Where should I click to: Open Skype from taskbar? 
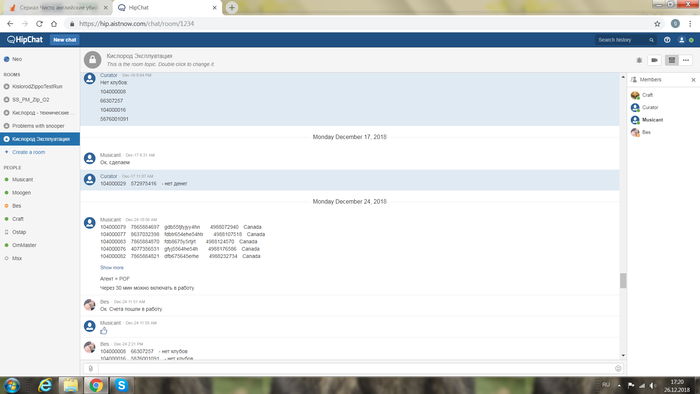point(121,385)
